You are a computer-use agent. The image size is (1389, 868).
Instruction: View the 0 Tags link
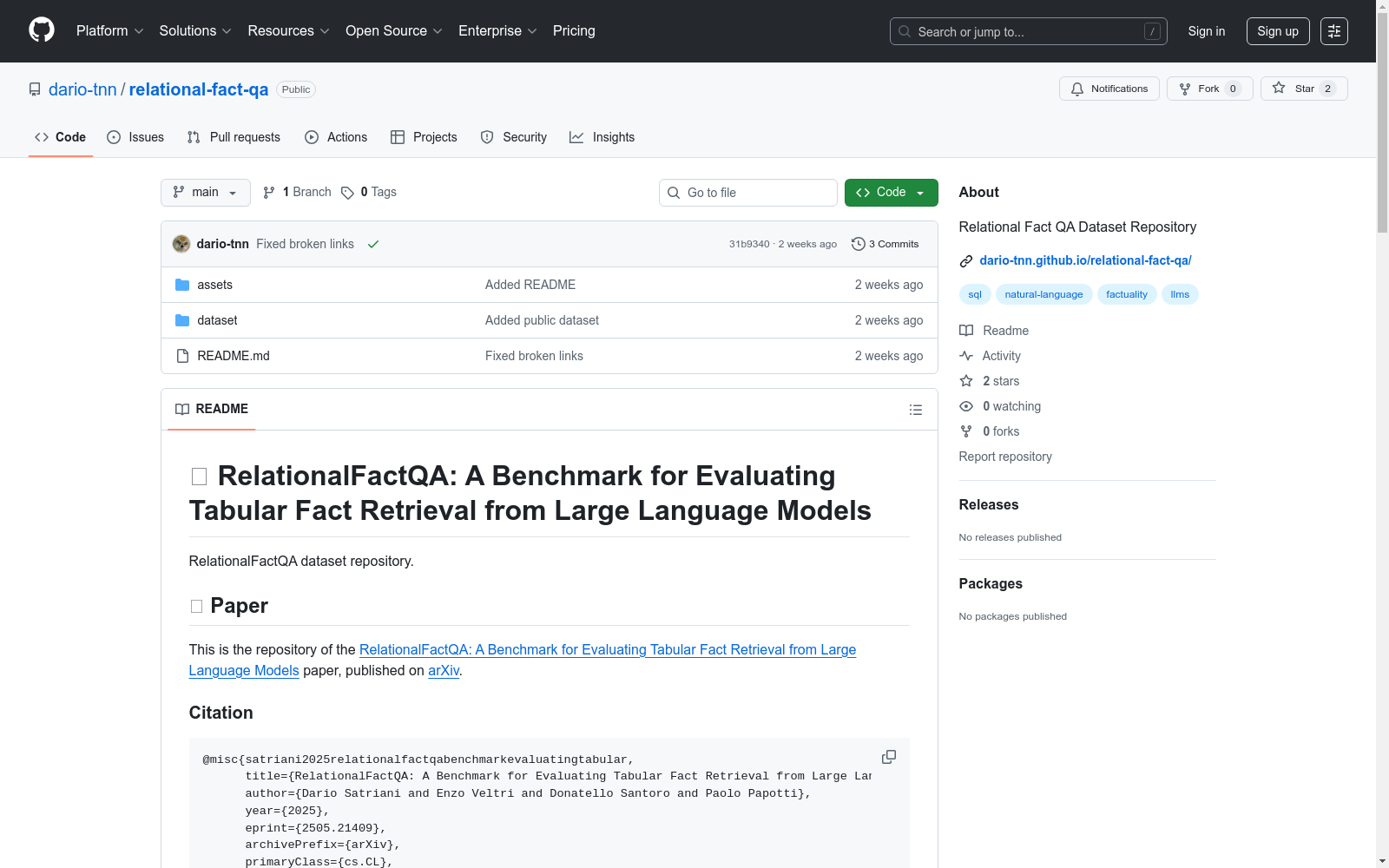tap(369, 192)
